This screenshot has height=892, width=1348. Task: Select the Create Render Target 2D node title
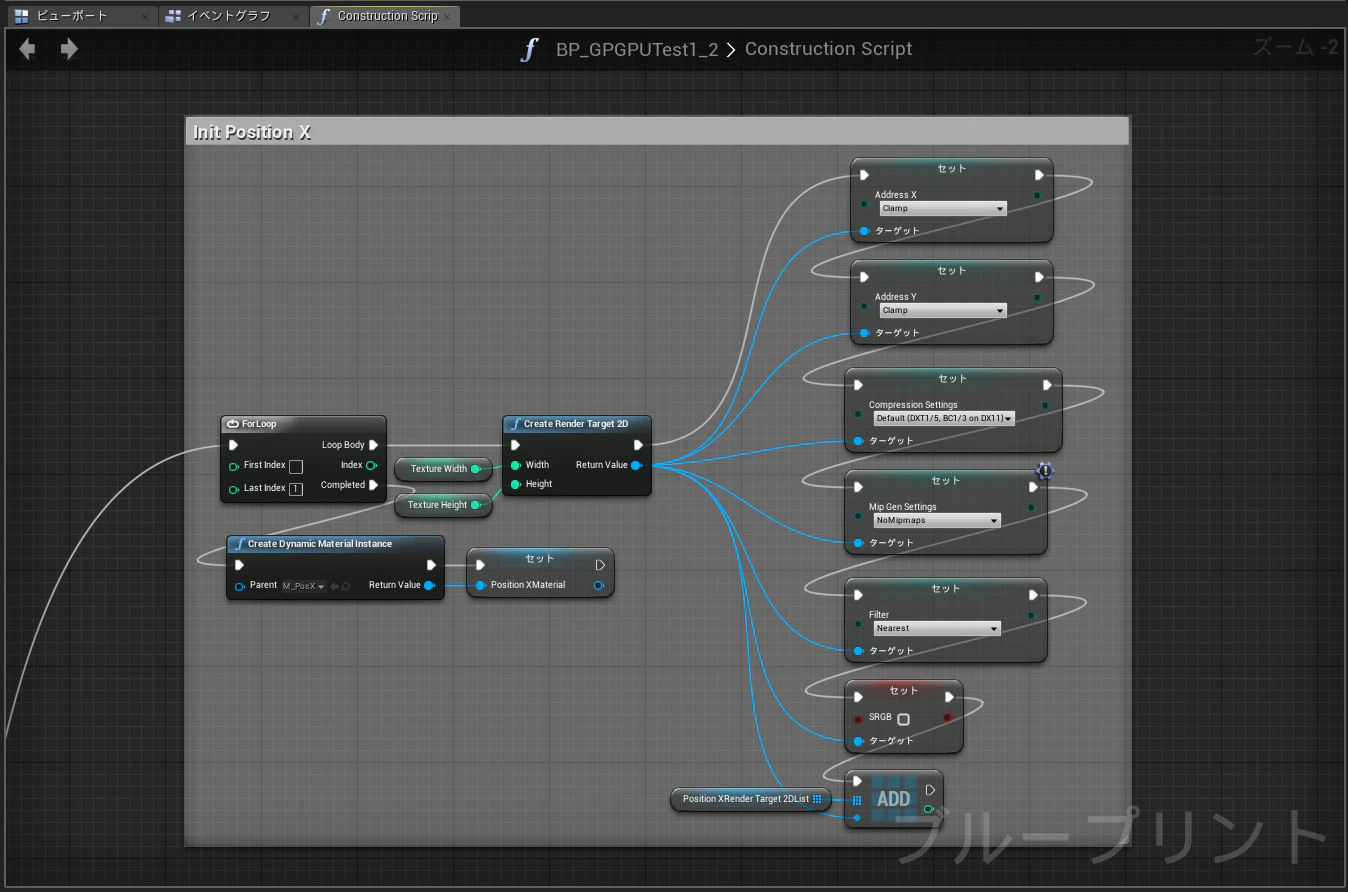pyautogui.click(x=577, y=424)
